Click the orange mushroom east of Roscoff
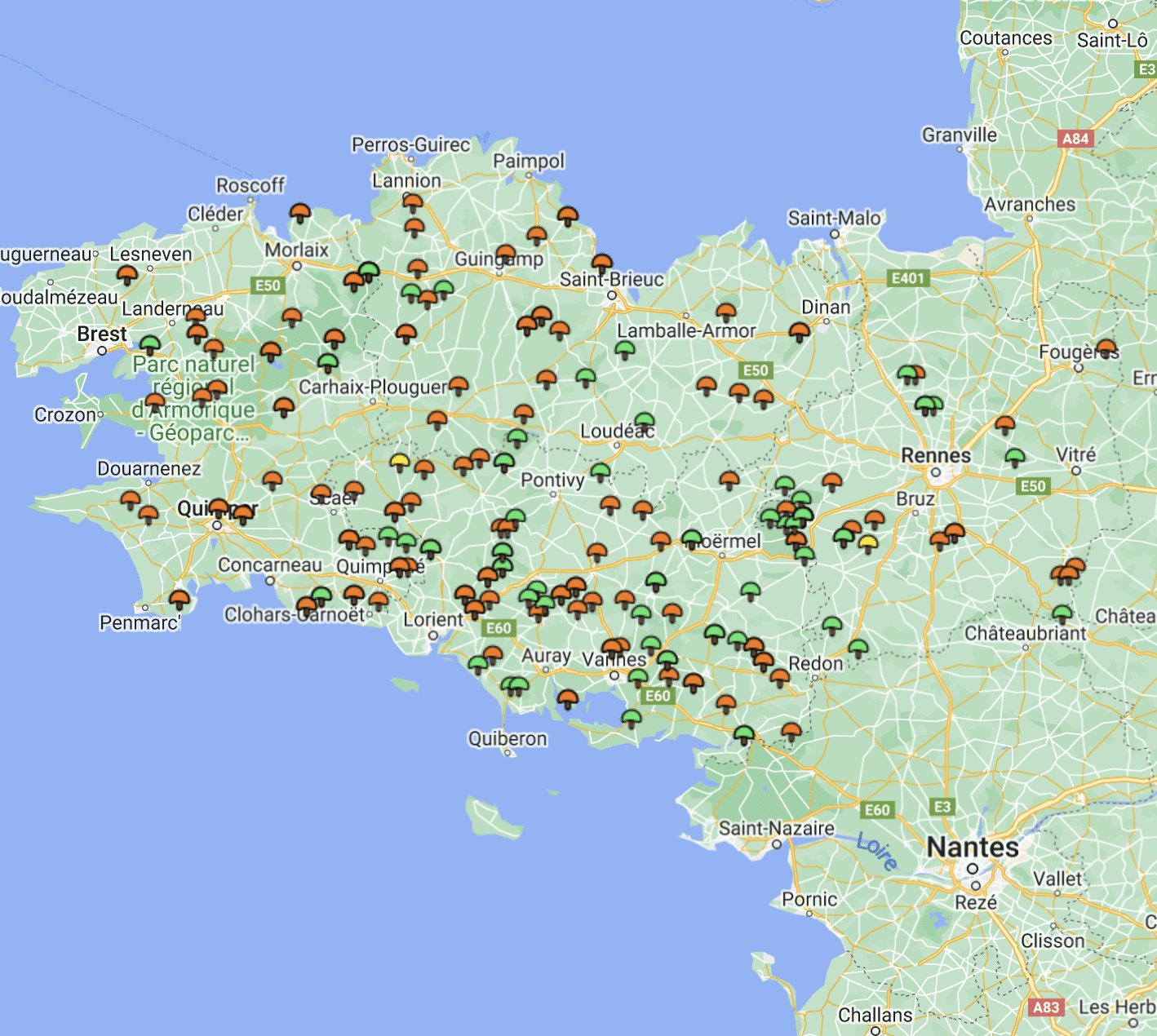Viewport: 1157px width, 1036px height. point(300,213)
